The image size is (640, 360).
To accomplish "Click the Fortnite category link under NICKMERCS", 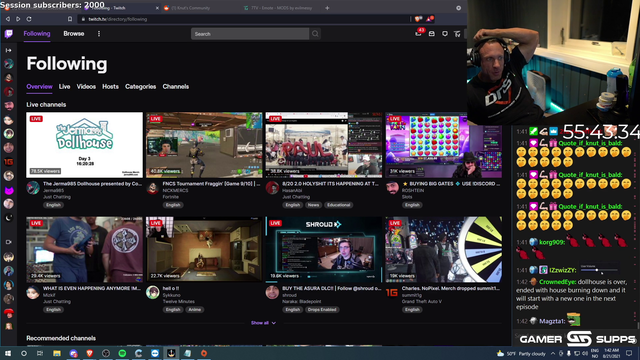I will (x=171, y=197).
